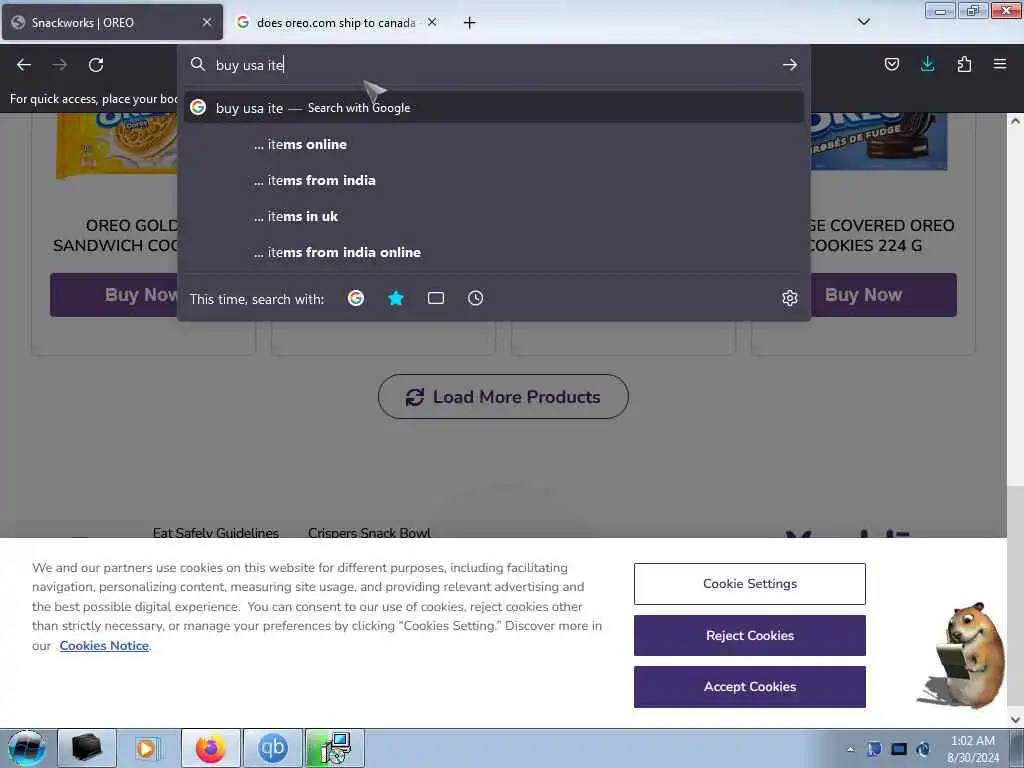Click the scrollbar up arrow
This screenshot has width=1024, height=768.
[1015, 121]
